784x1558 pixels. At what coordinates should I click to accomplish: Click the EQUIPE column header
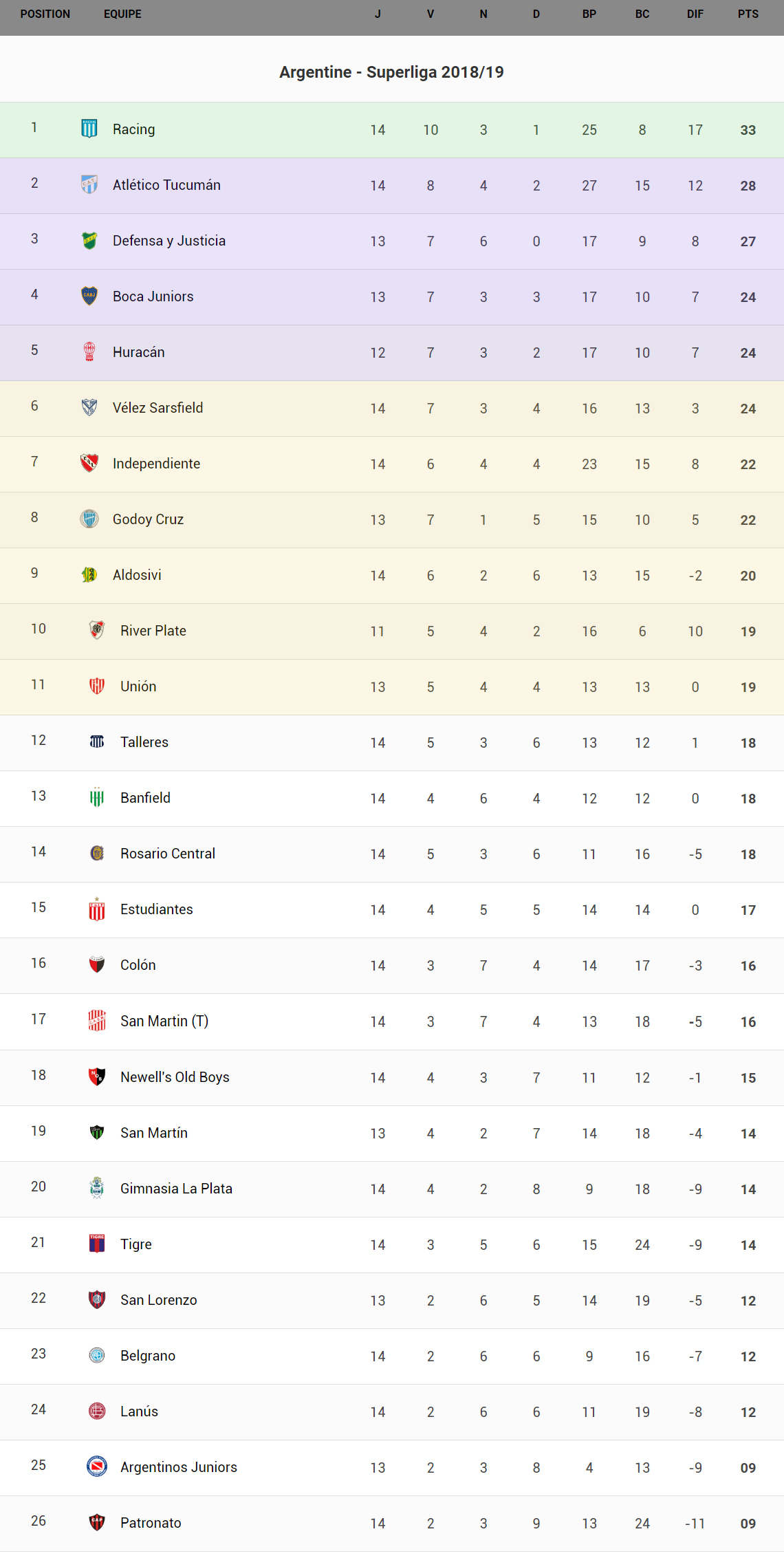tap(122, 14)
